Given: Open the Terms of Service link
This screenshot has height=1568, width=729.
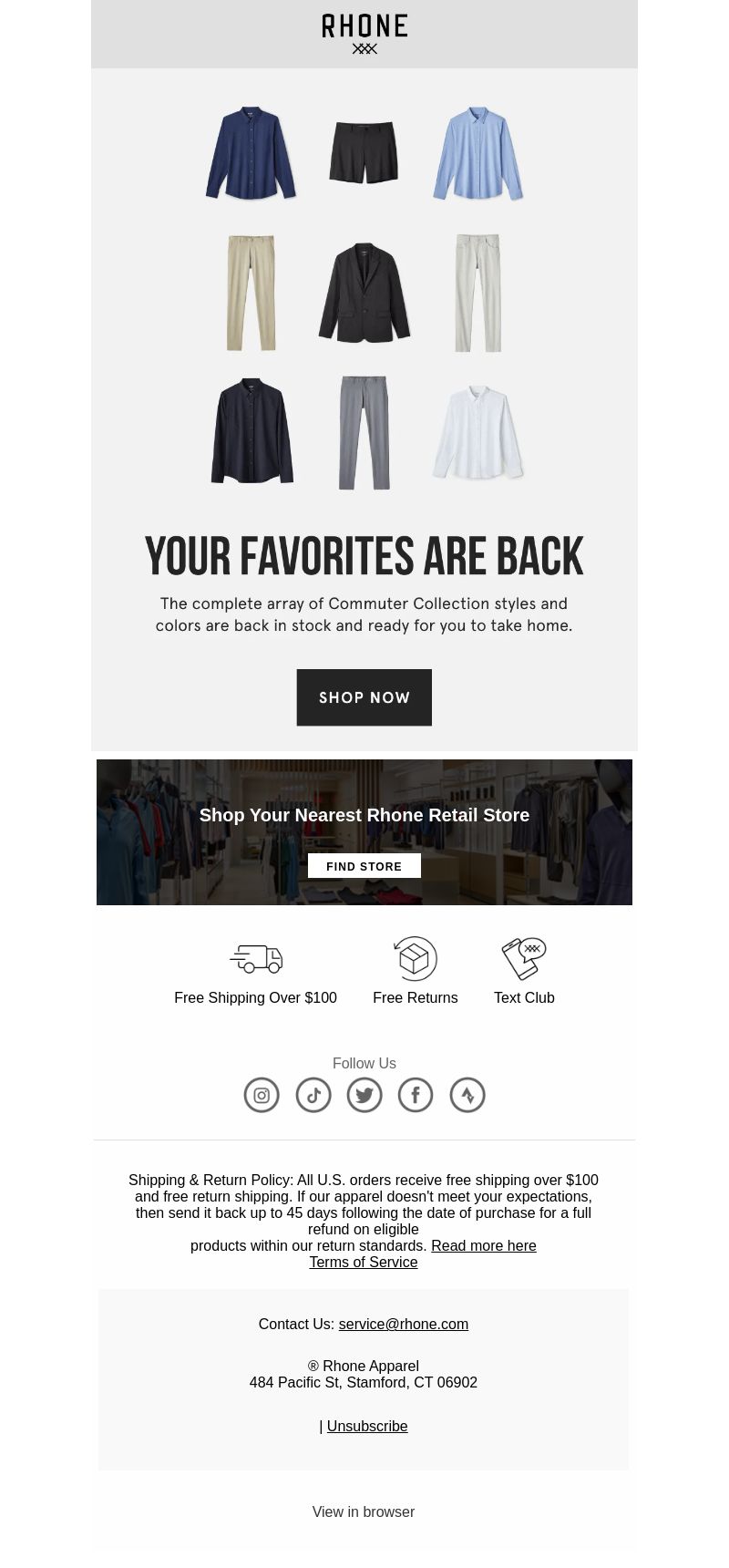Looking at the screenshot, I should (x=364, y=1262).
